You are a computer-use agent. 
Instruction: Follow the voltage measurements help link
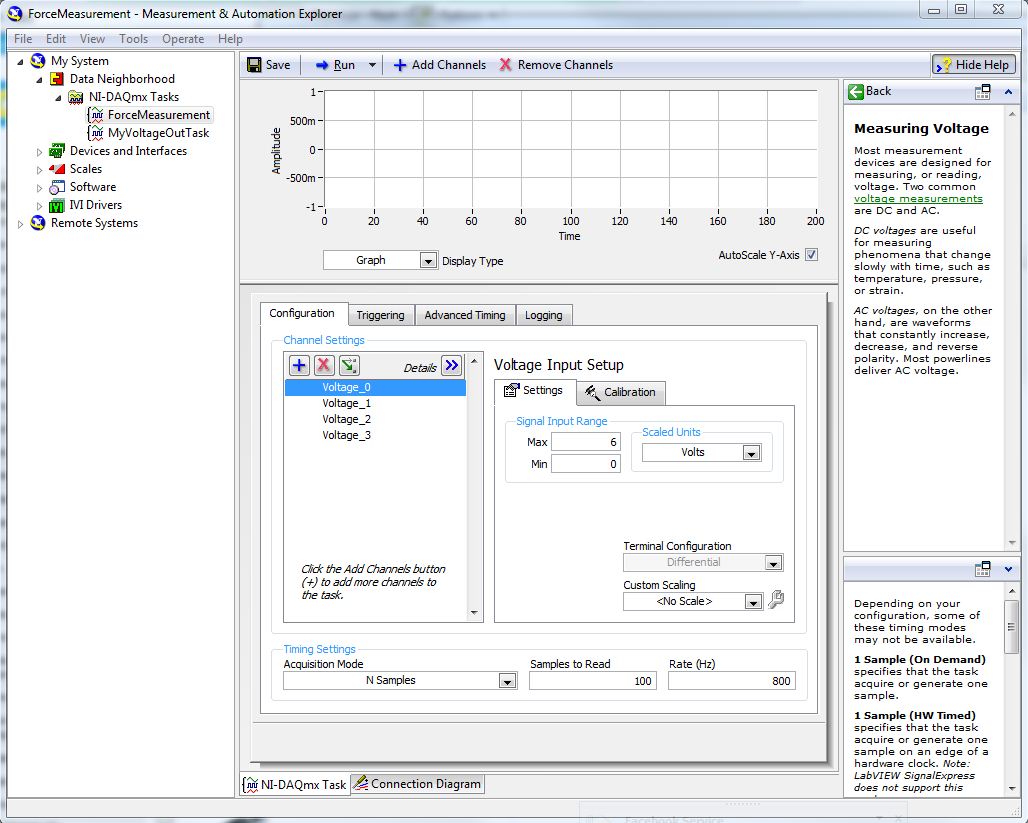click(917, 199)
